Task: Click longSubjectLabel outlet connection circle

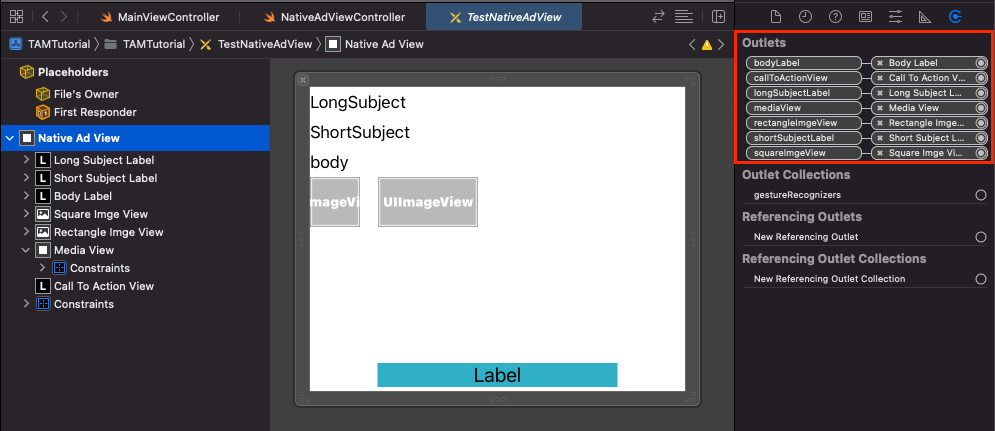Action: (x=981, y=93)
